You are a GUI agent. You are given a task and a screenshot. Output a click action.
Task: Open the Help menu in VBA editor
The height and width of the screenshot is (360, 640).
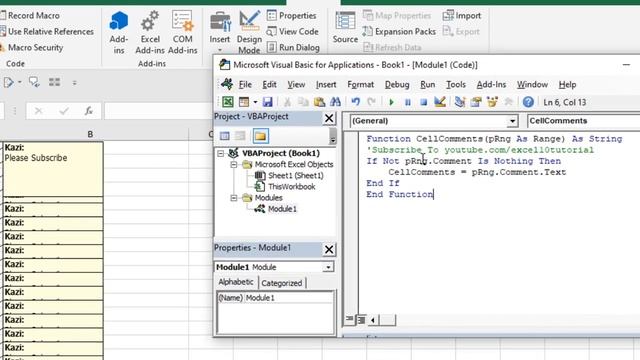click(x=567, y=84)
